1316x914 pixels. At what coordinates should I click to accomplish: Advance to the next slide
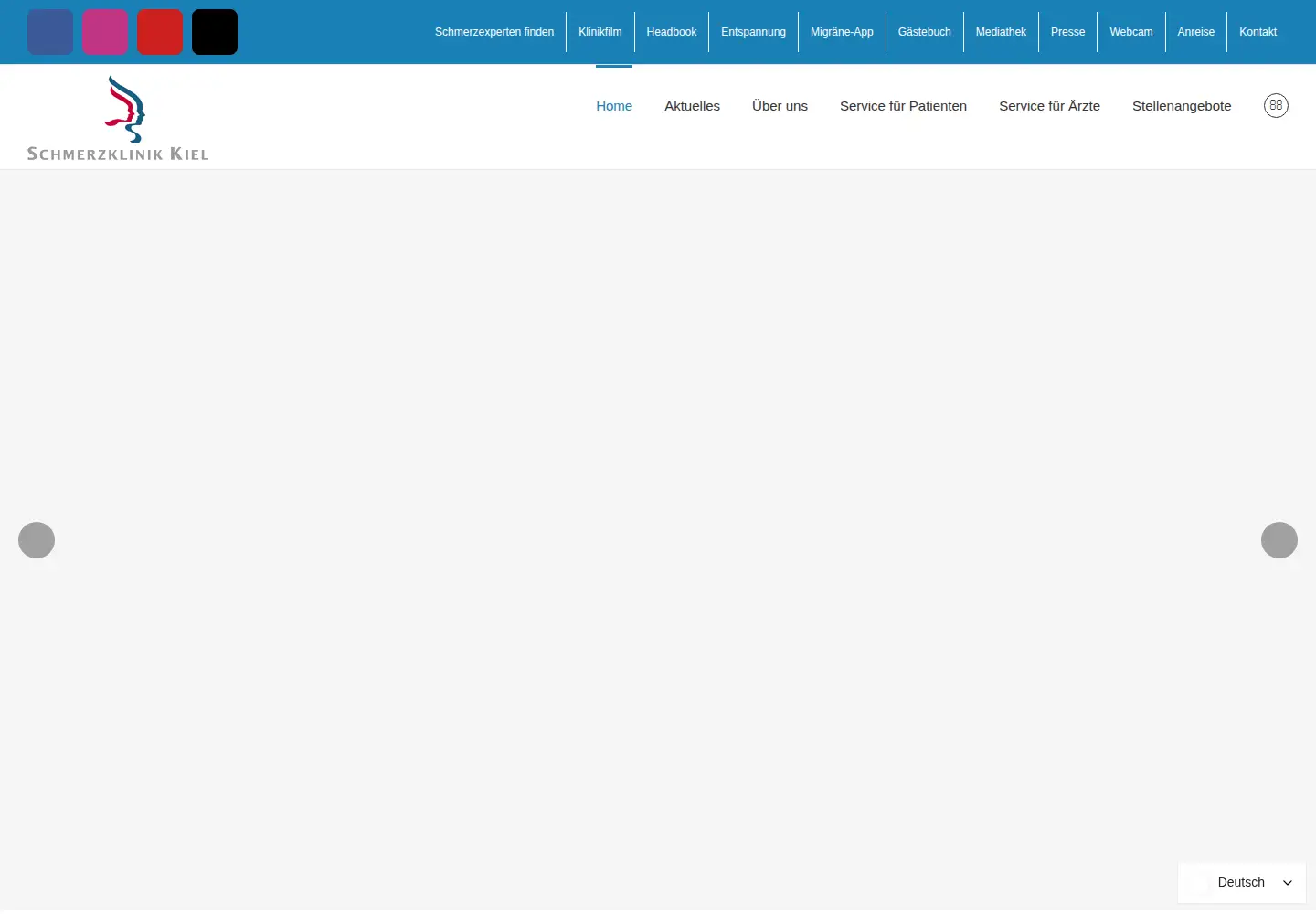pyautogui.click(x=1279, y=540)
